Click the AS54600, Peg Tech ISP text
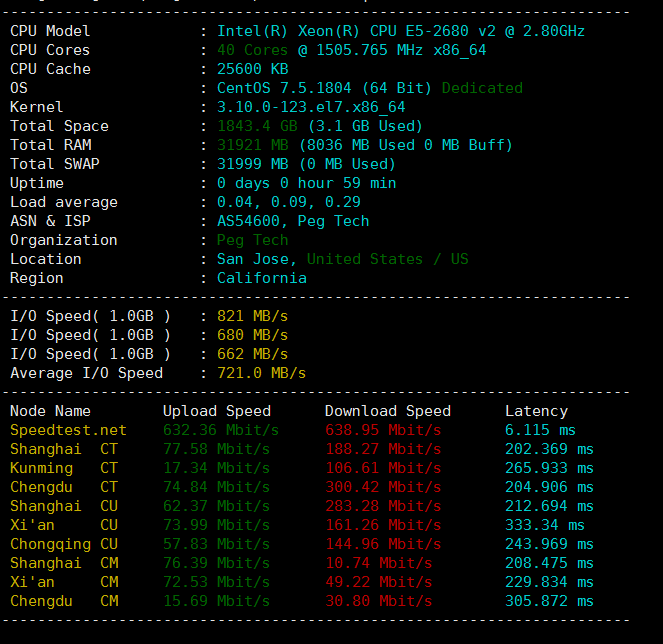 [293, 221]
